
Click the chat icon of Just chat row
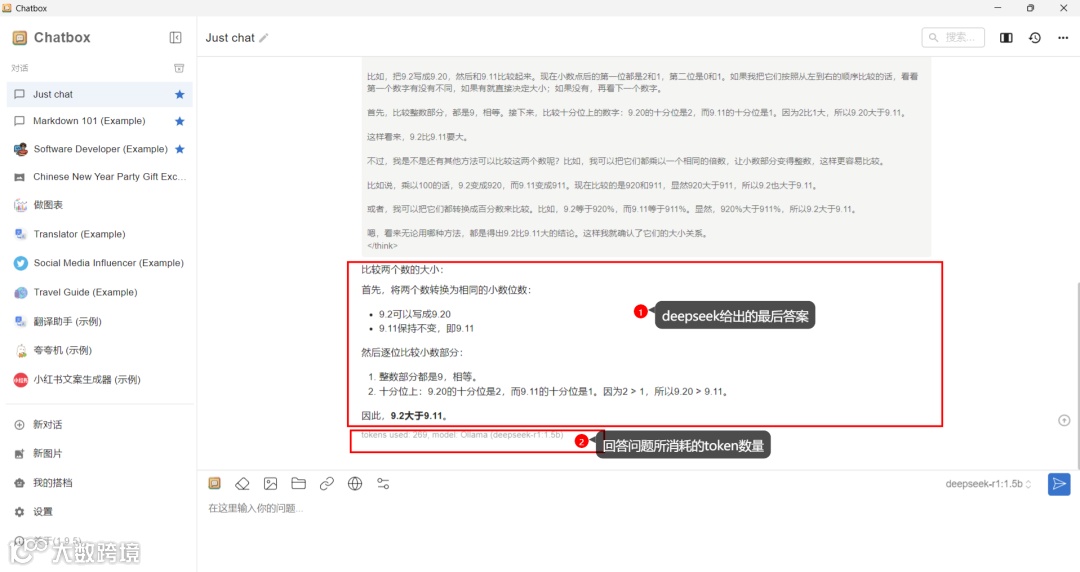pyautogui.click(x=19, y=94)
